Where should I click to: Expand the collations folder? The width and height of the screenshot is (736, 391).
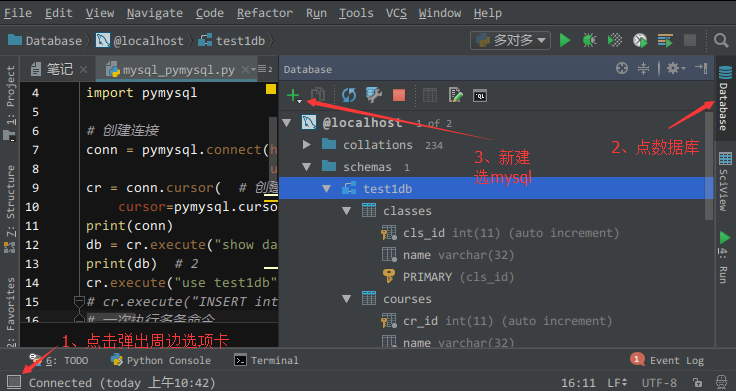click(x=307, y=145)
